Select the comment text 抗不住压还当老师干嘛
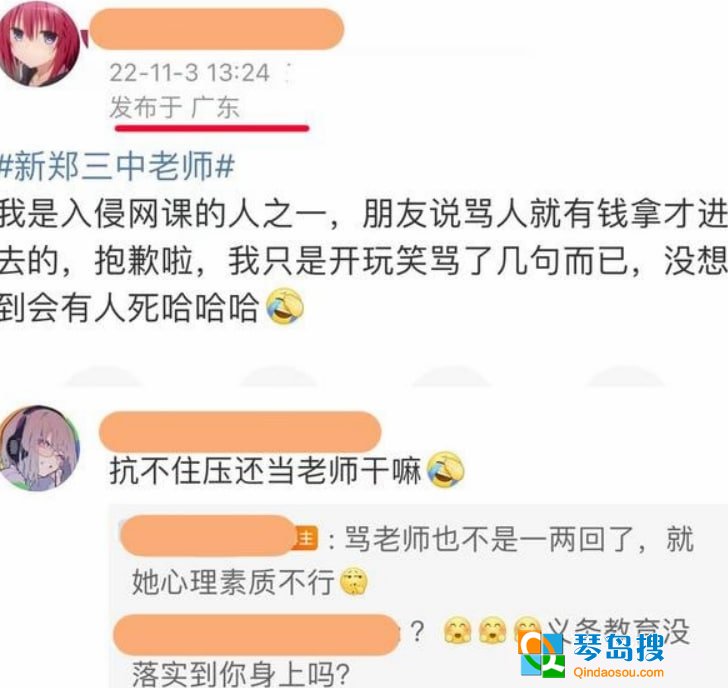Screen dimensions: 728x688 tap(266, 471)
